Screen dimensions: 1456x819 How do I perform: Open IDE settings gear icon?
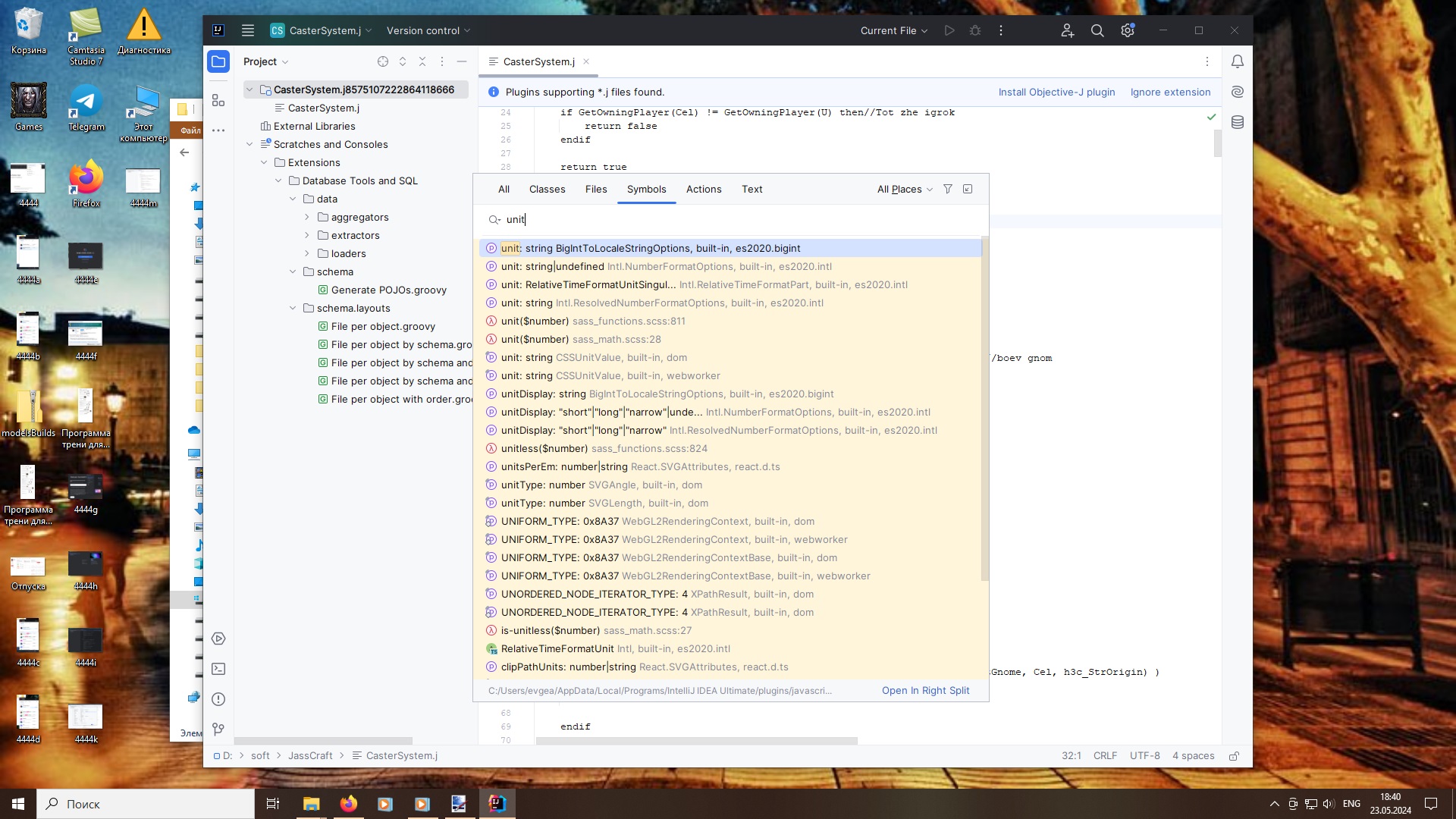[1128, 30]
